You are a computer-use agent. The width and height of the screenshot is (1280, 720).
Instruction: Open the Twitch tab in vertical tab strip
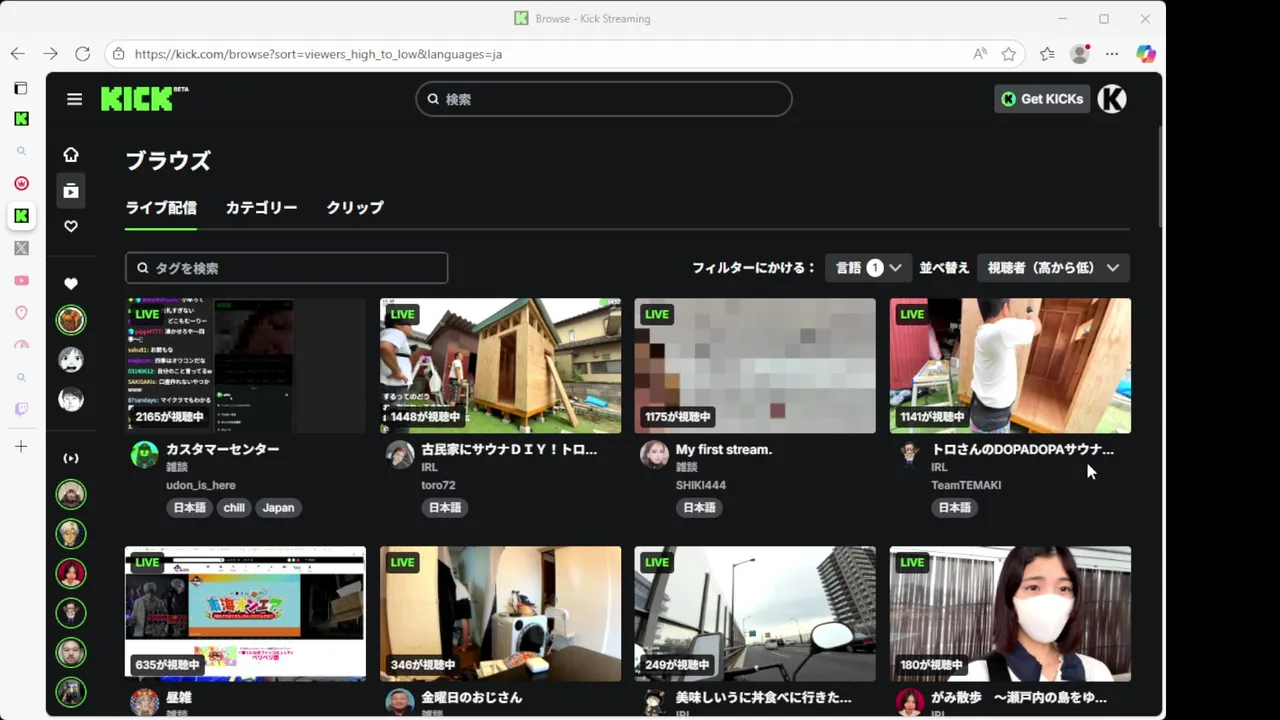[x=21, y=409]
